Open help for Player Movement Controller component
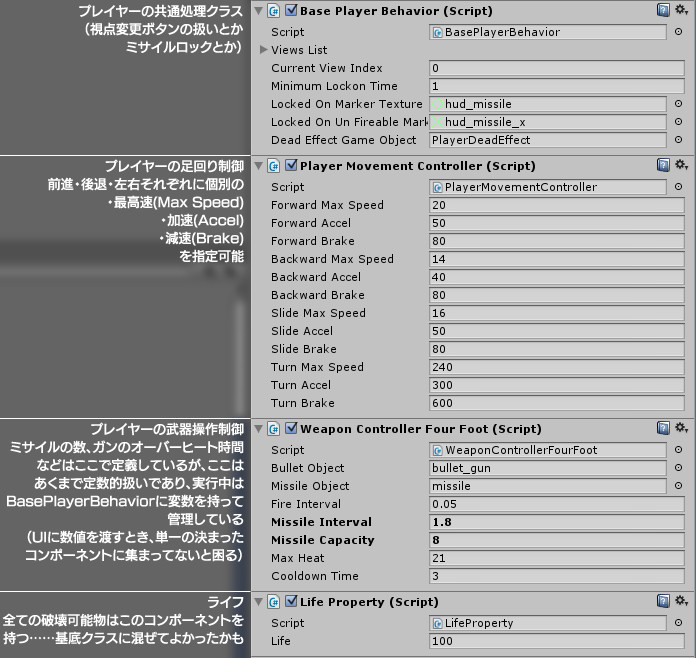The width and height of the screenshot is (696, 658). [663, 165]
